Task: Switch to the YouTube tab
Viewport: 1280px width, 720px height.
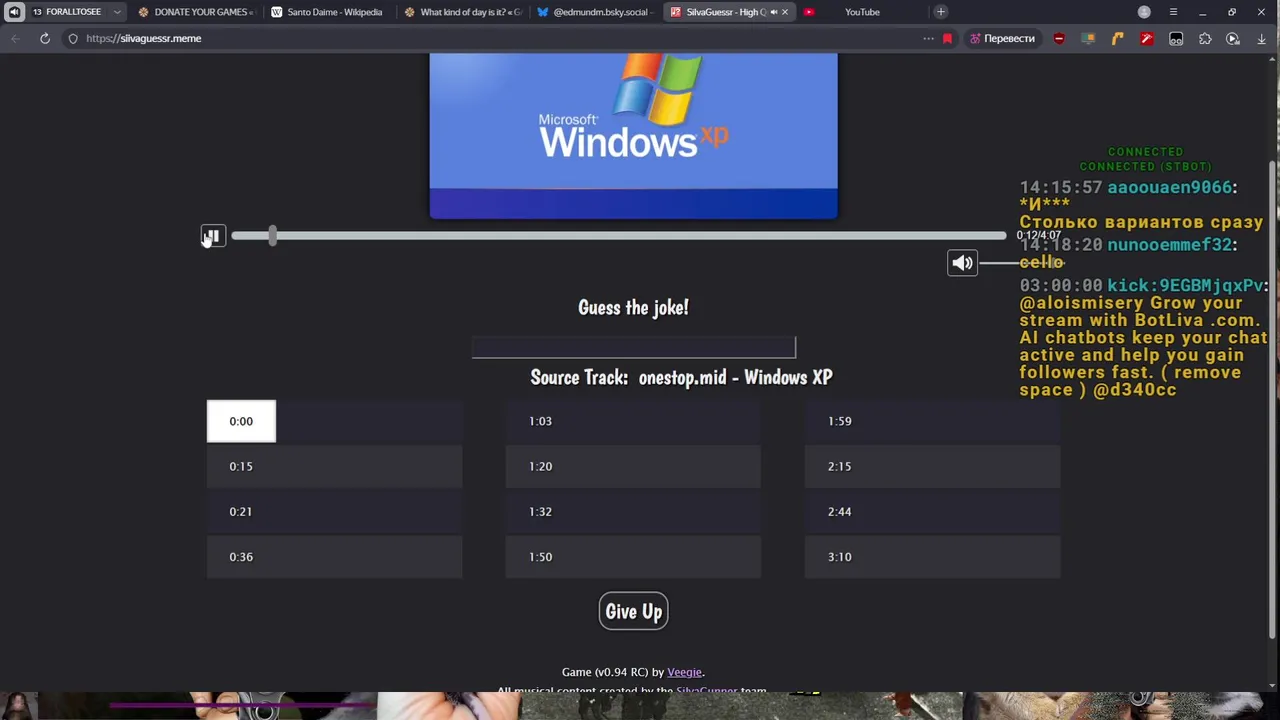Action: tap(862, 12)
